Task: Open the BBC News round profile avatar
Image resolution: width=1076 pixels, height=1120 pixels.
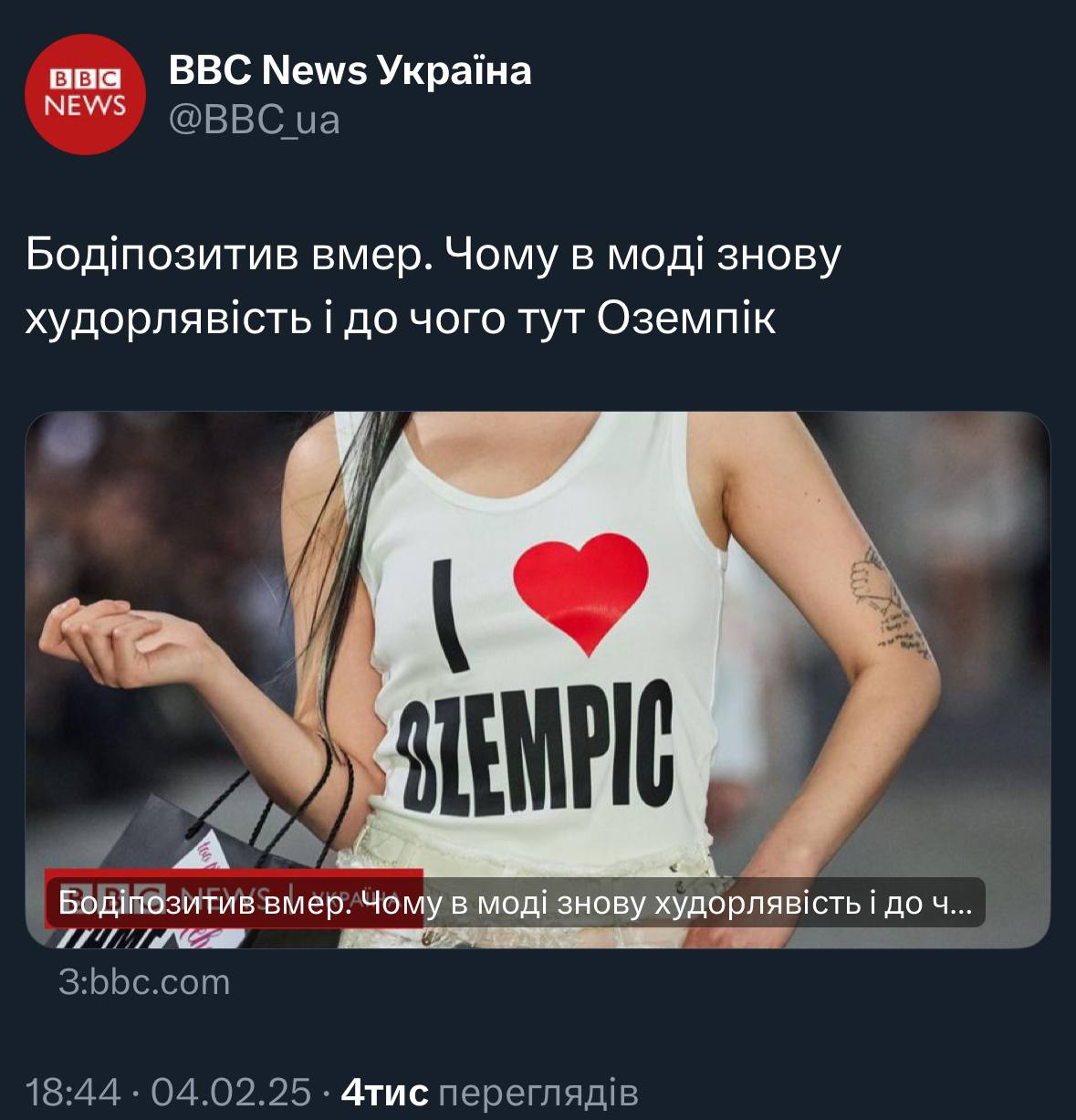Action: (x=86, y=94)
